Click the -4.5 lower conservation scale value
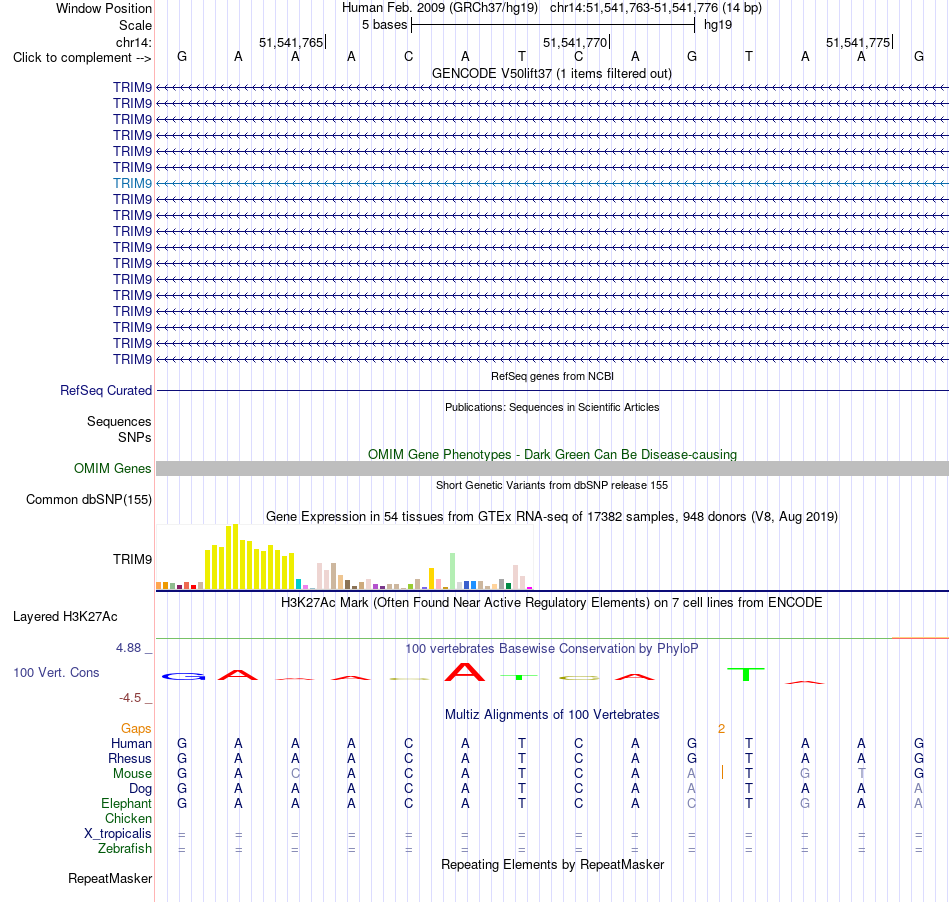 pyautogui.click(x=130, y=698)
